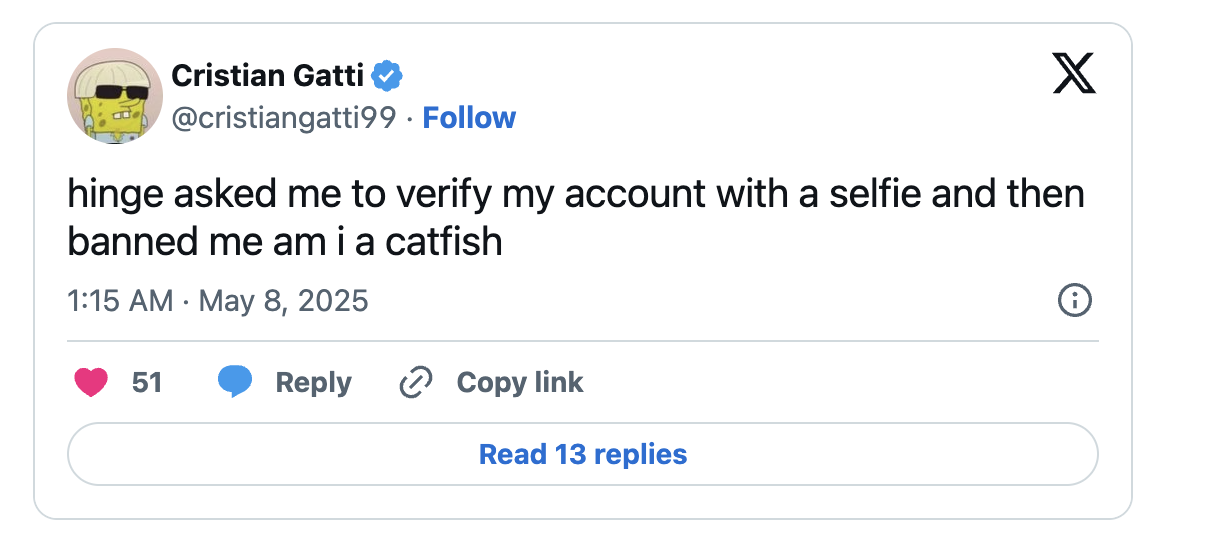Open the SpongeBob profile avatar
This screenshot has height=534, width=1222.
[x=114, y=96]
